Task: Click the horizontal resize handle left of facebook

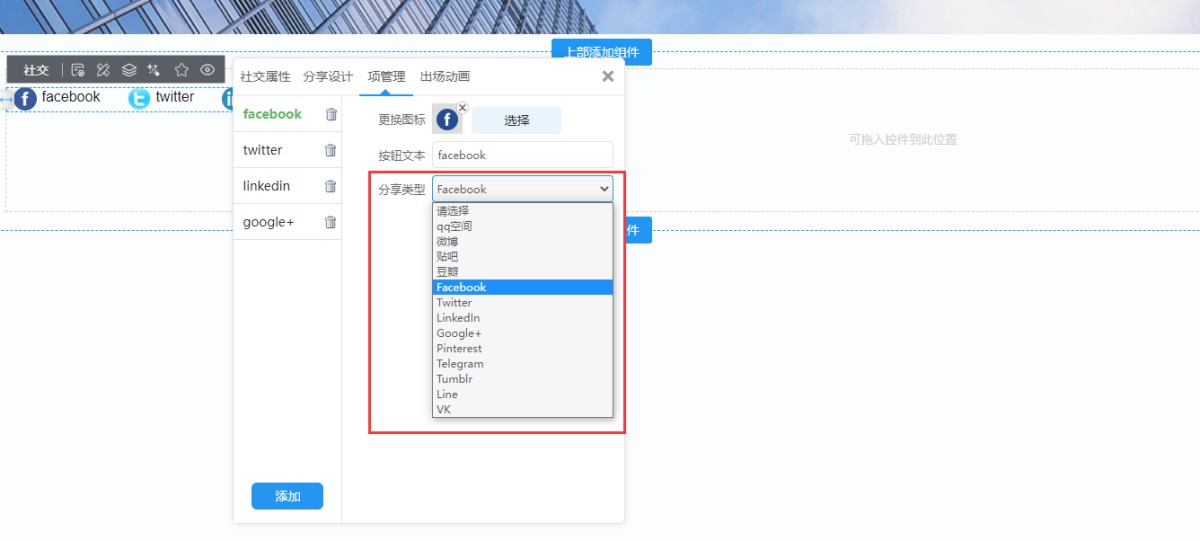Action: [x=7, y=99]
